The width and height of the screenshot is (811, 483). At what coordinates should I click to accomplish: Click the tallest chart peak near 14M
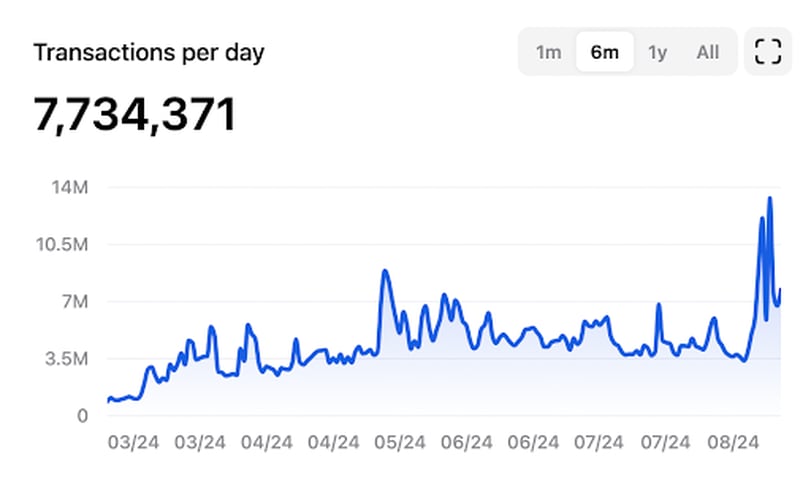pyautogui.click(x=770, y=198)
